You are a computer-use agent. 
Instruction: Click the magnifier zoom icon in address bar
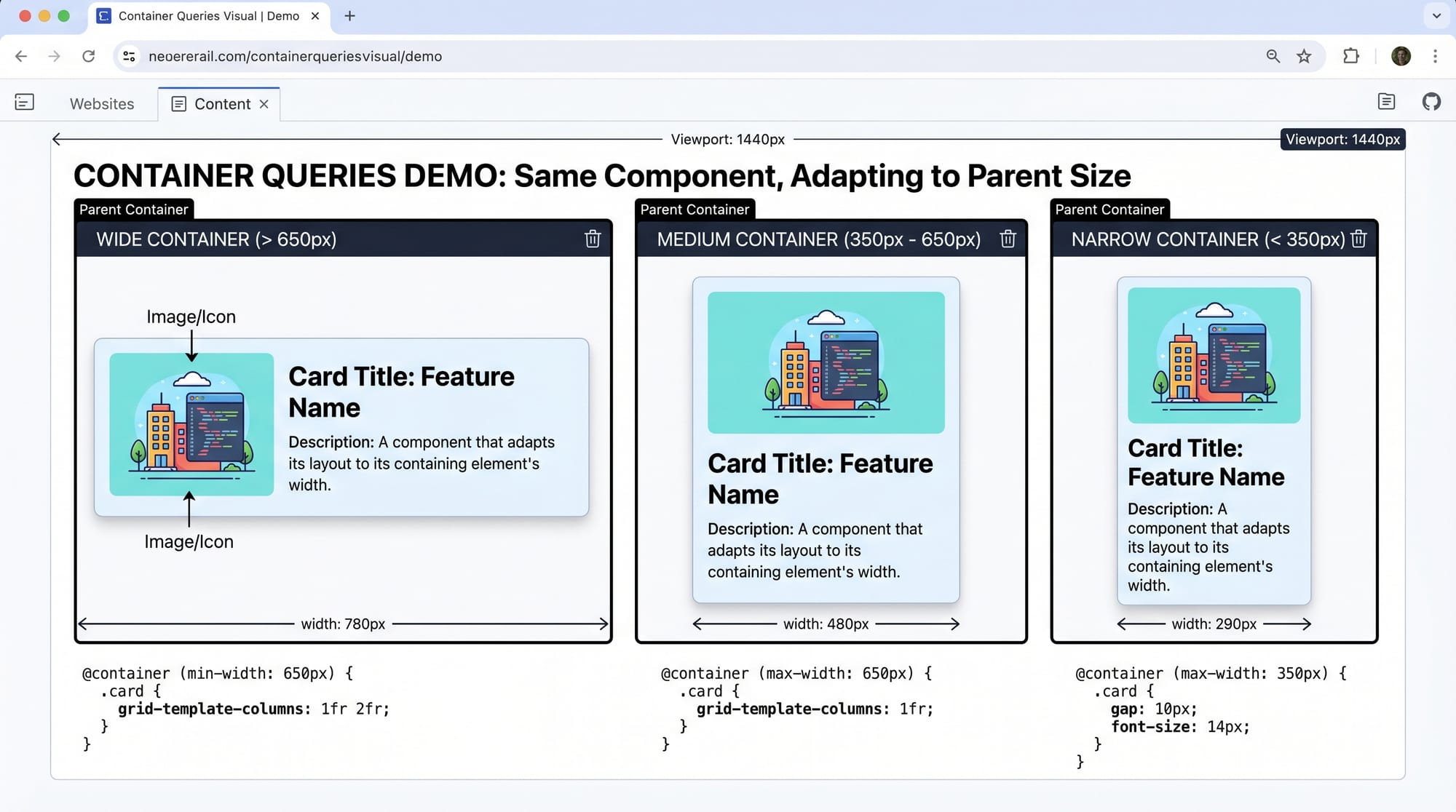[1273, 56]
